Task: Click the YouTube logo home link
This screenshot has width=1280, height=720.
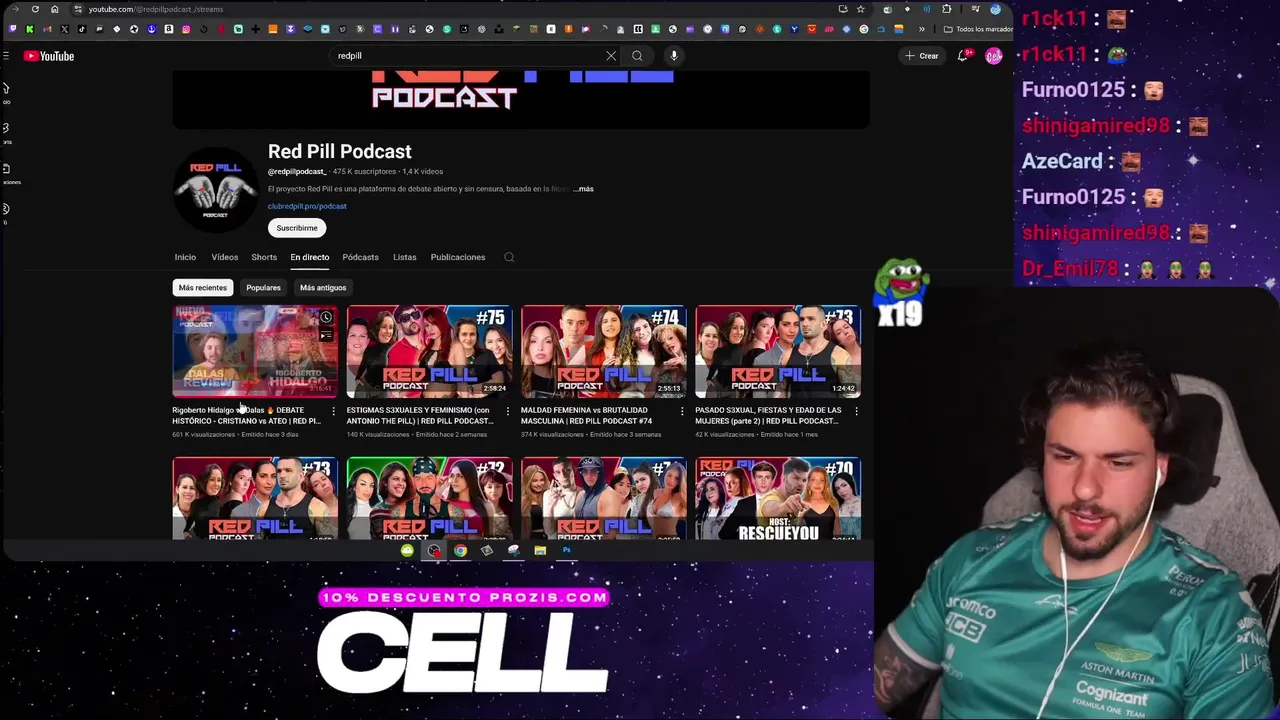Action: coord(49,56)
